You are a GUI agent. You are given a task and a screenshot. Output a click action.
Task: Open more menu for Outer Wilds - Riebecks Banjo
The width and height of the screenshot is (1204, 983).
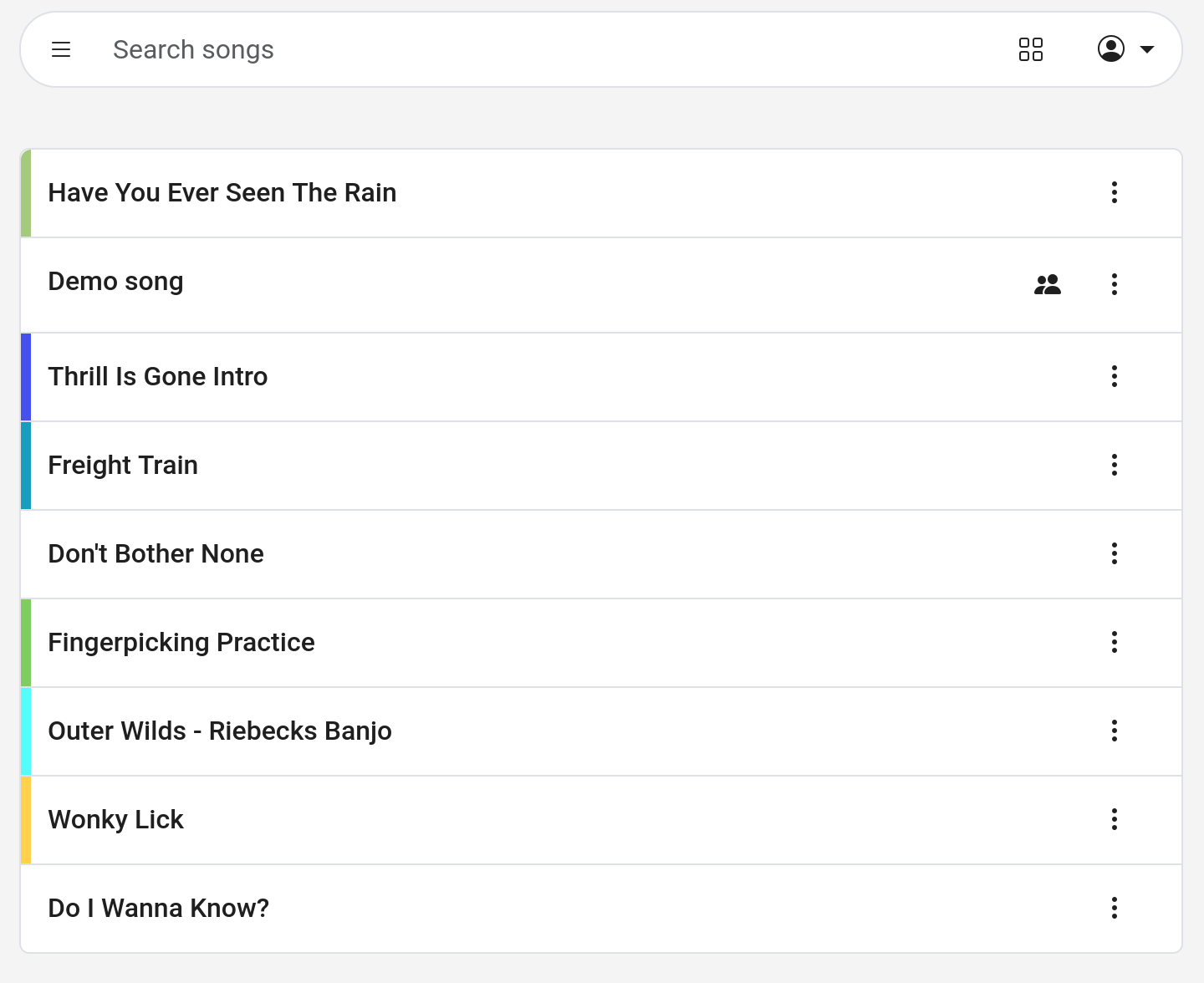1115,731
